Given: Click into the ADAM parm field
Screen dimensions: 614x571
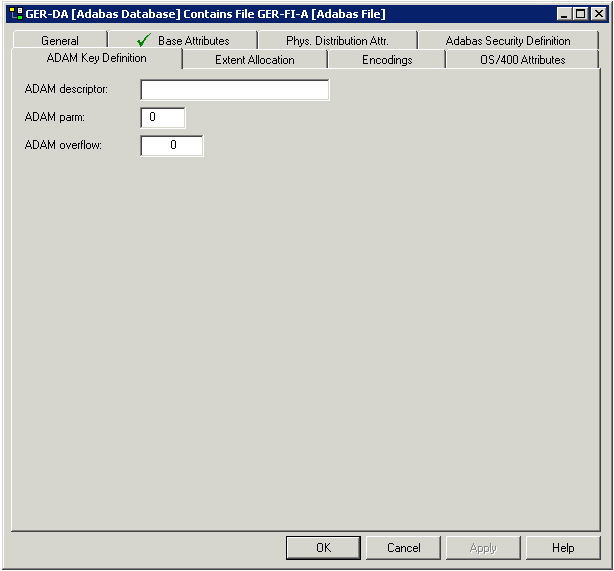Looking at the screenshot, I should click(162, 118).
